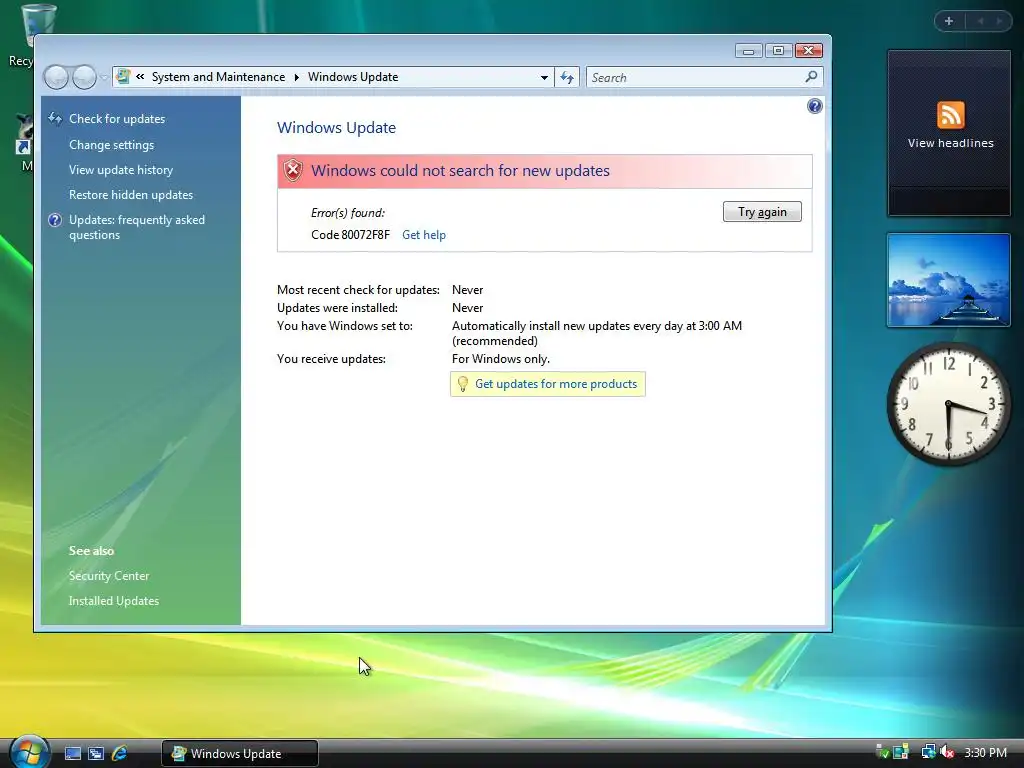Expand the address bar history dropdown
Image resolution: width=1024 pixels, height=768 pixels.
pyautogui.click(x=544, y=77)
